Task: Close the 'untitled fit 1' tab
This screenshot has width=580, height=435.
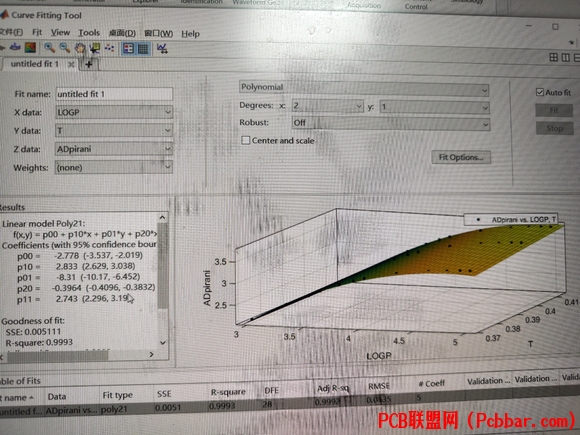Action: point(71,65)
